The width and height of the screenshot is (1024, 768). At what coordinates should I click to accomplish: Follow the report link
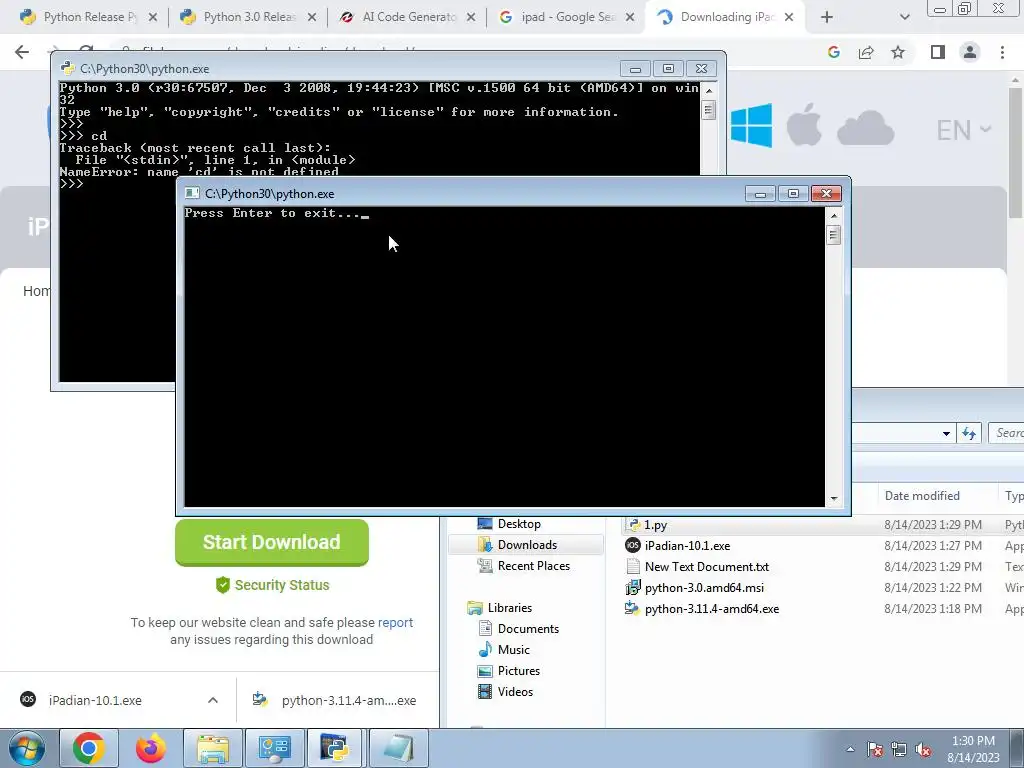pyautogui.click(x=395, y=622)
